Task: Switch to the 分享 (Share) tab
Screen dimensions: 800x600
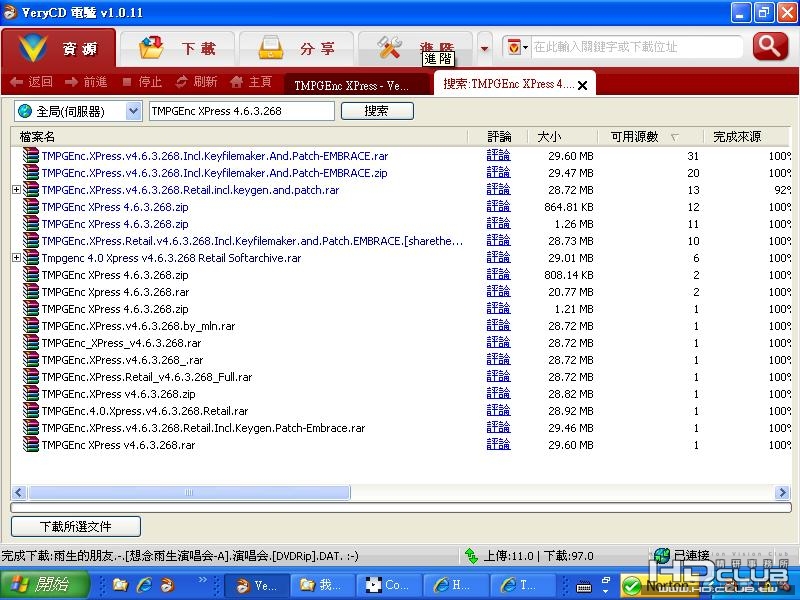Action: (x=296, y=48)
